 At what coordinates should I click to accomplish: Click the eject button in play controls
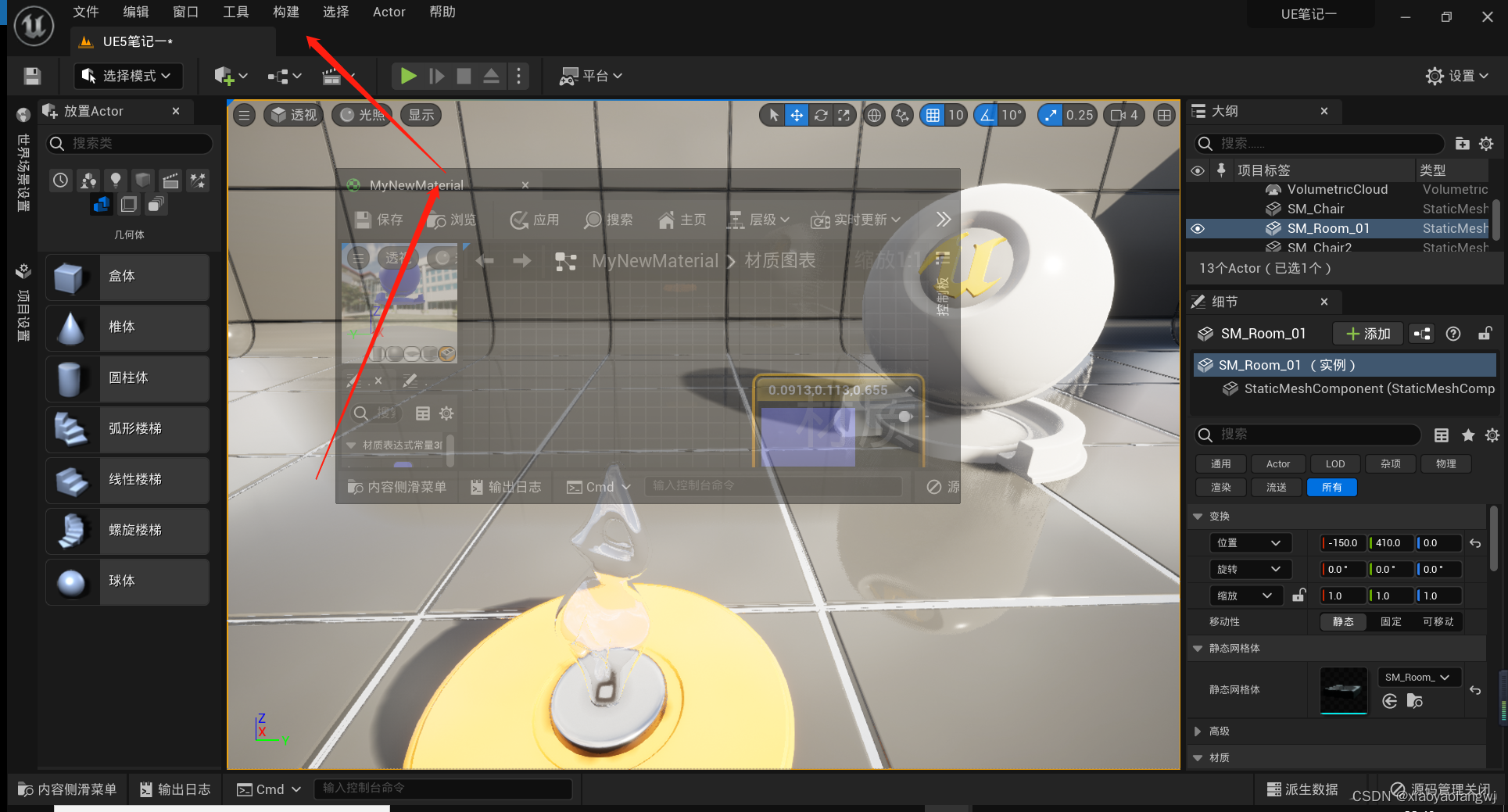tap(491, 76)
